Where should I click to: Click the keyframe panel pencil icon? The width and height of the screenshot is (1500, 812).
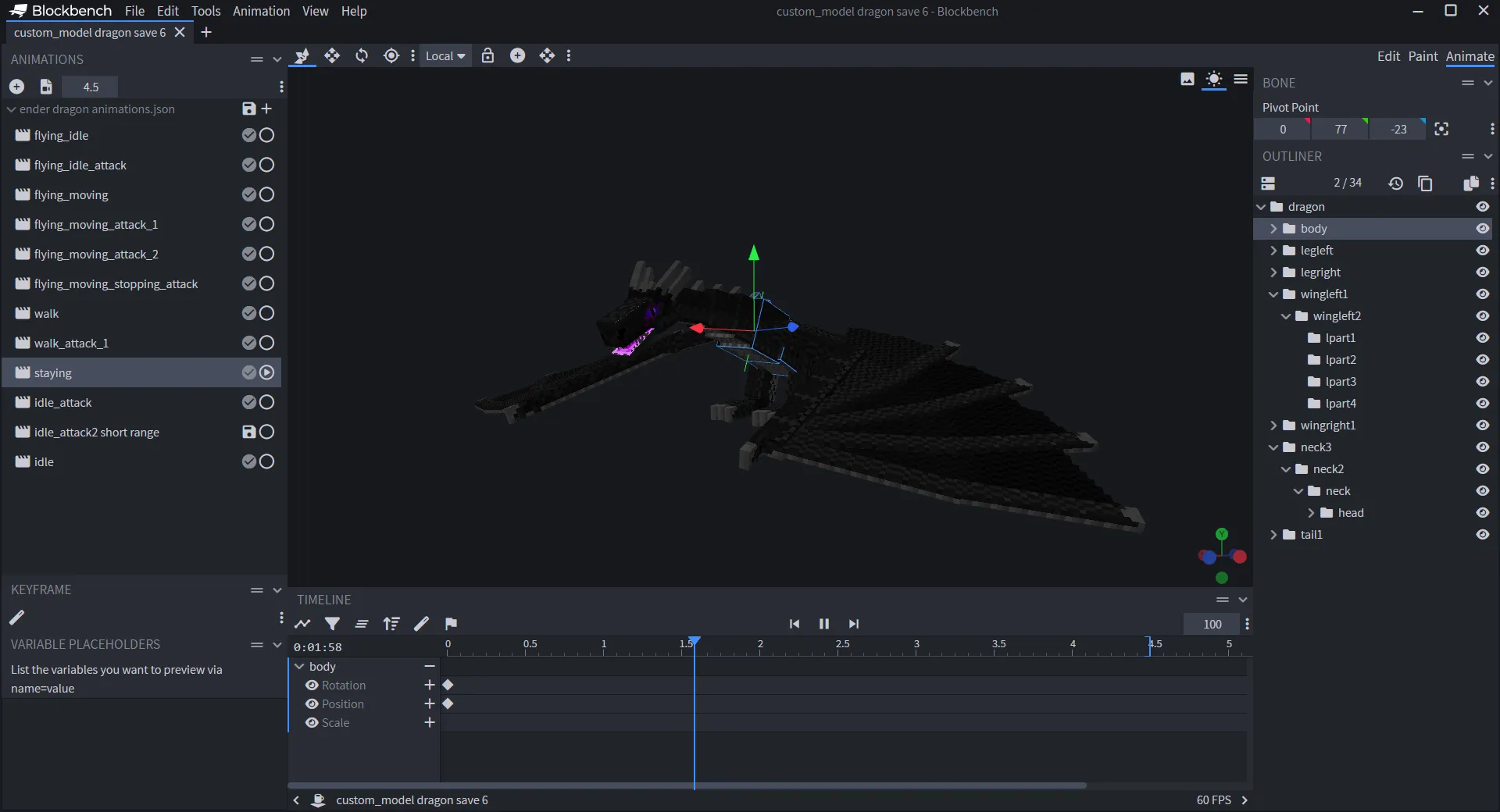(16, 618)
